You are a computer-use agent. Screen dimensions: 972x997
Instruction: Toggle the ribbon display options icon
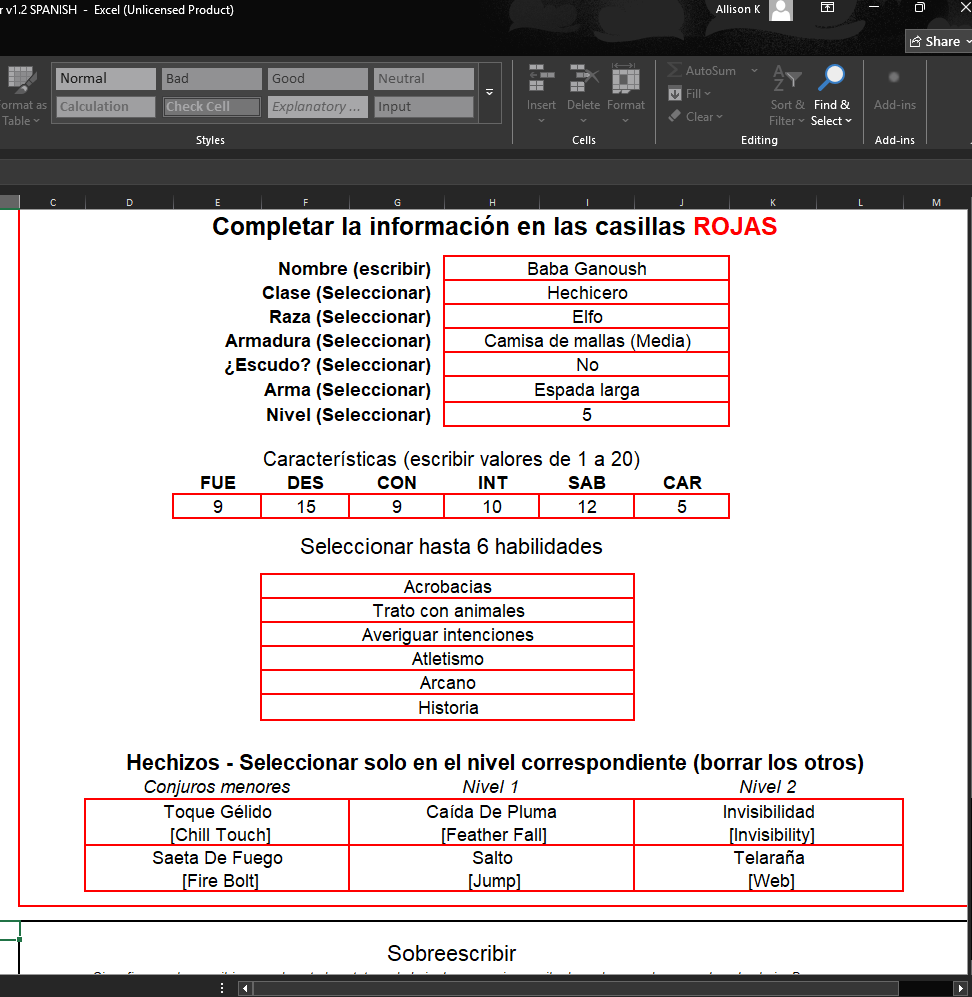tap(827, 8)
